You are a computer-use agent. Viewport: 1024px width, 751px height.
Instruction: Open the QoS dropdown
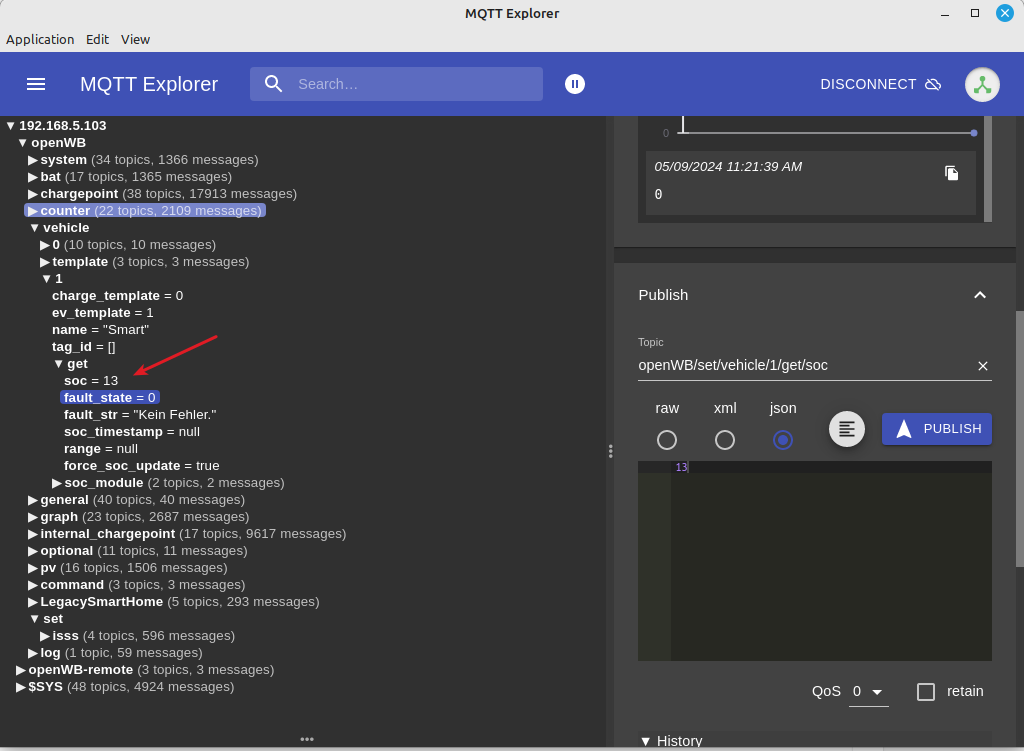click(869, 692)
